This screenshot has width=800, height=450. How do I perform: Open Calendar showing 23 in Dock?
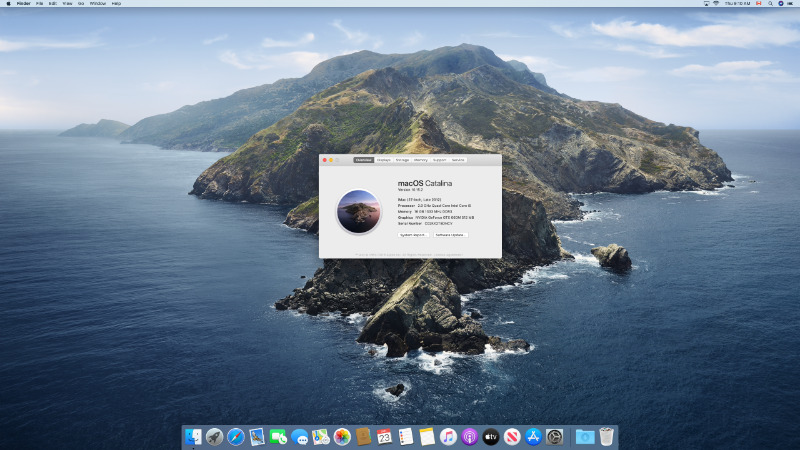(384, 437)
